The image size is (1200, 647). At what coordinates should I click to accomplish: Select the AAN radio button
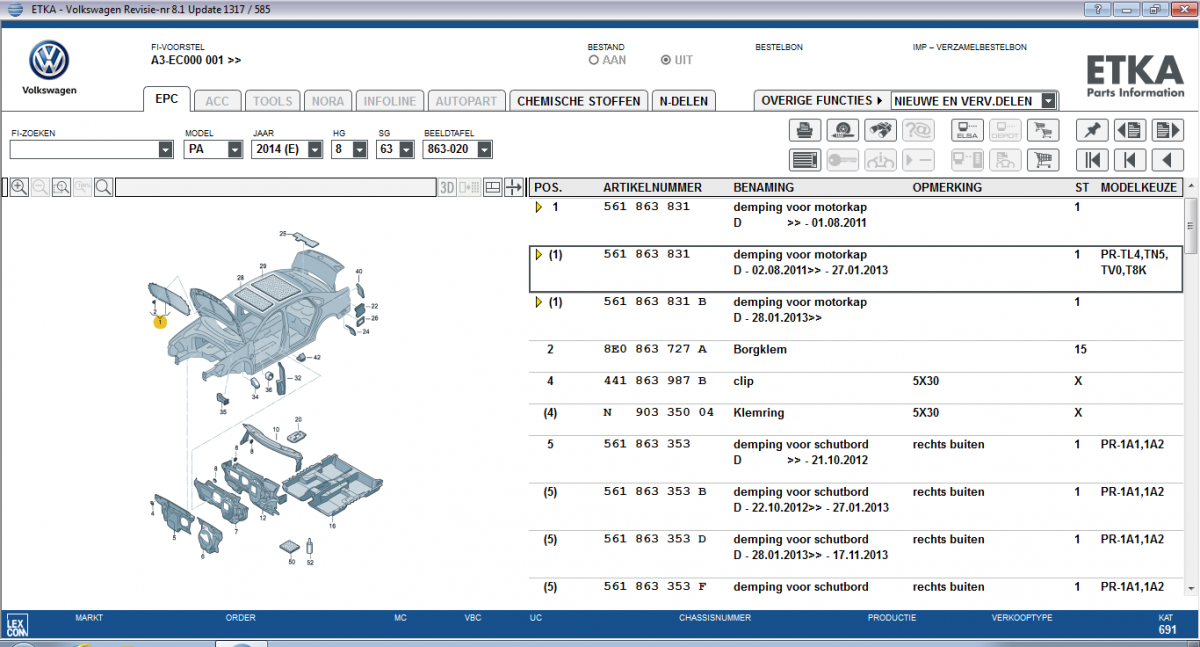[x=594, y=60]
